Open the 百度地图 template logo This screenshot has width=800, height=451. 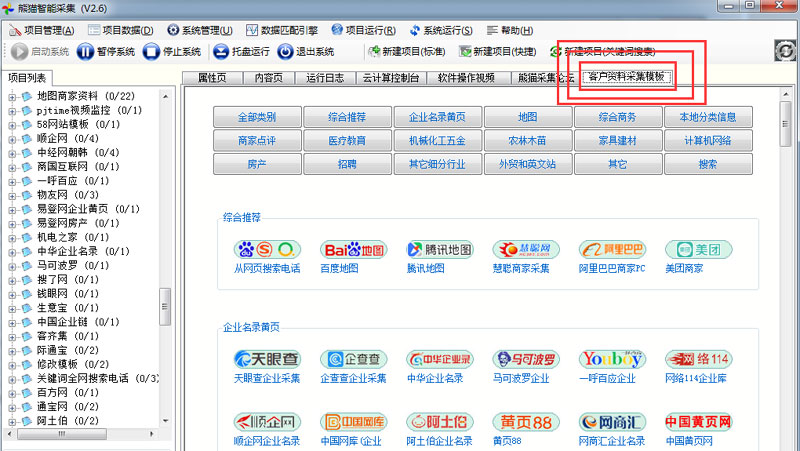point(354,249)
